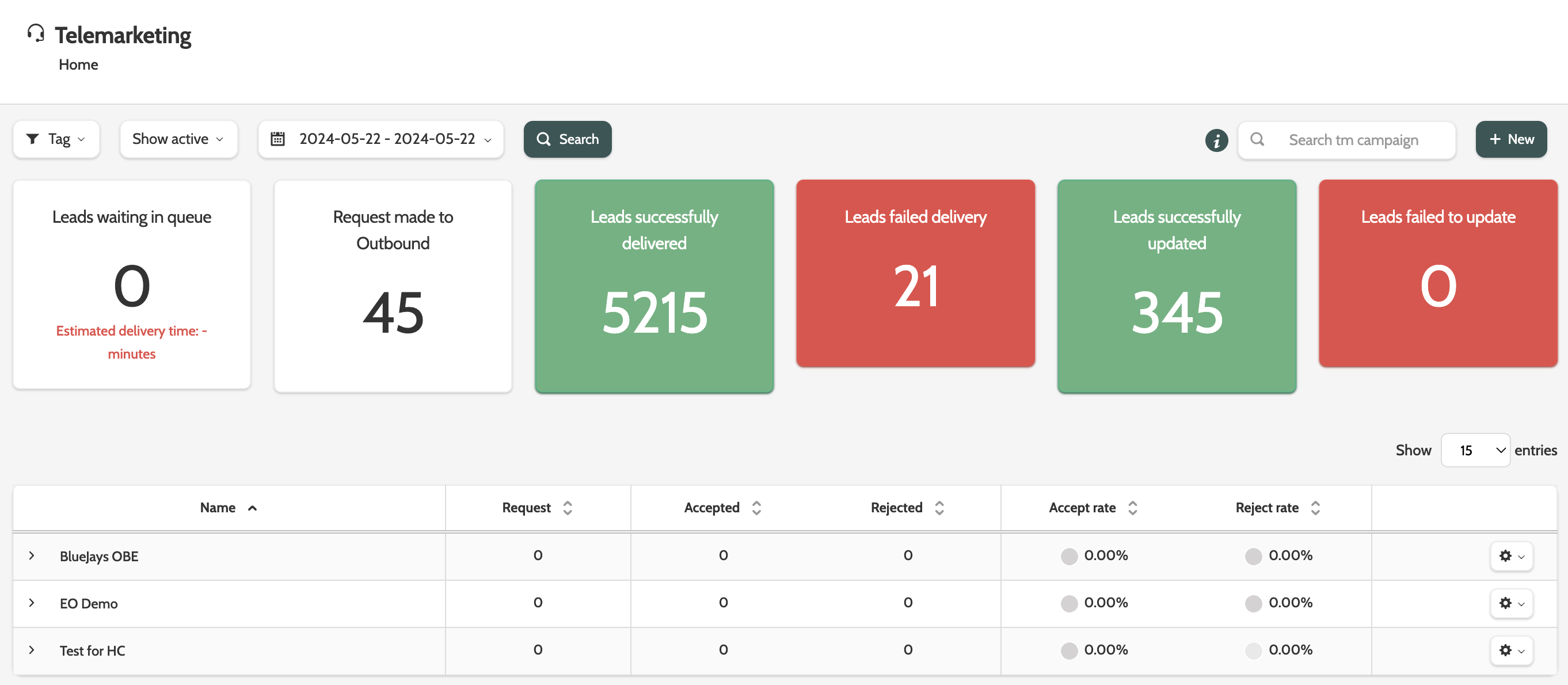Sort by Reject rate column arrows
Viewport: 1568px width, 685px height.
(x=1315, y=508)
